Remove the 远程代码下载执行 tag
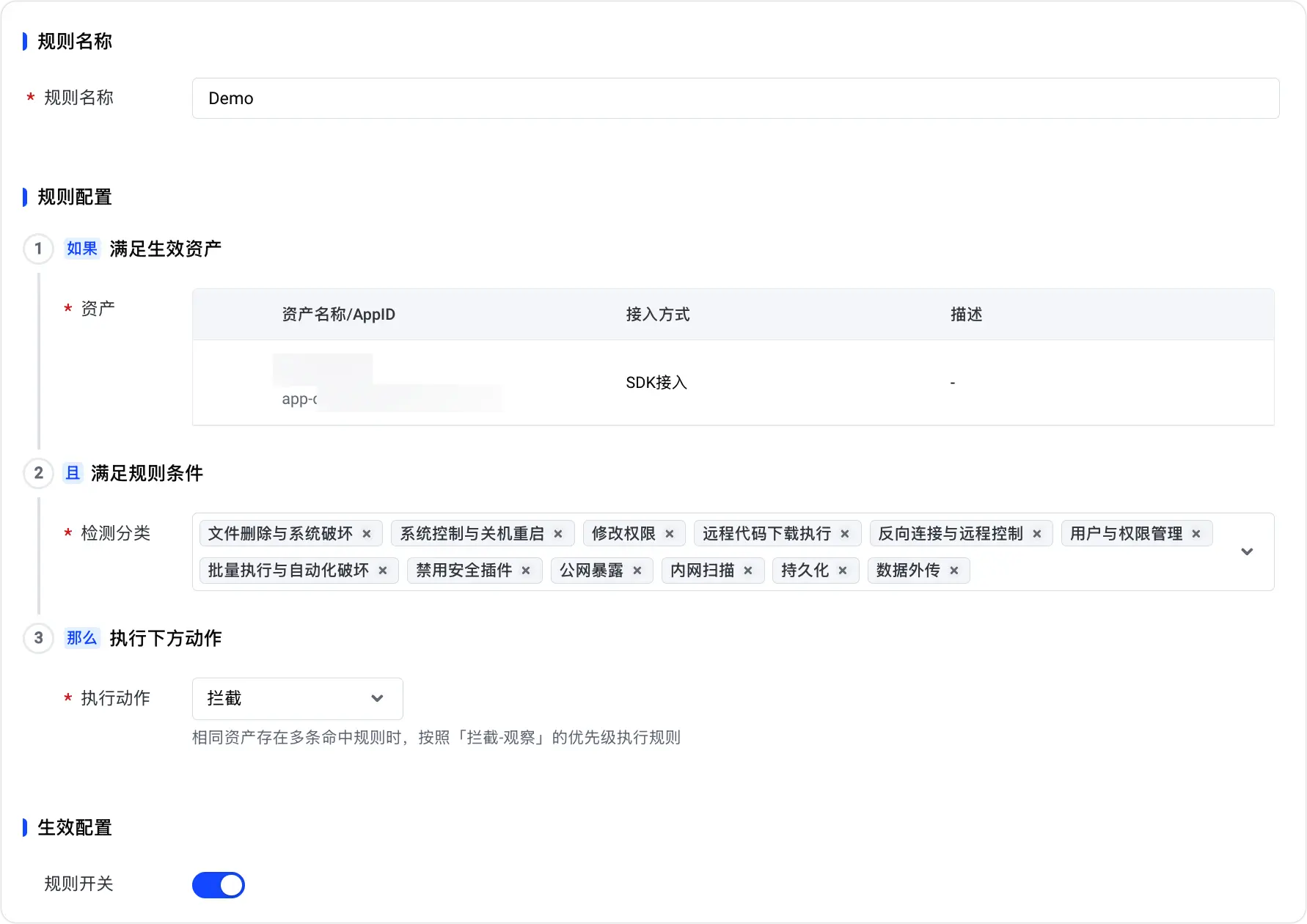The width and height of the screenshot is (1307, 924). click(x=845, y=534)
